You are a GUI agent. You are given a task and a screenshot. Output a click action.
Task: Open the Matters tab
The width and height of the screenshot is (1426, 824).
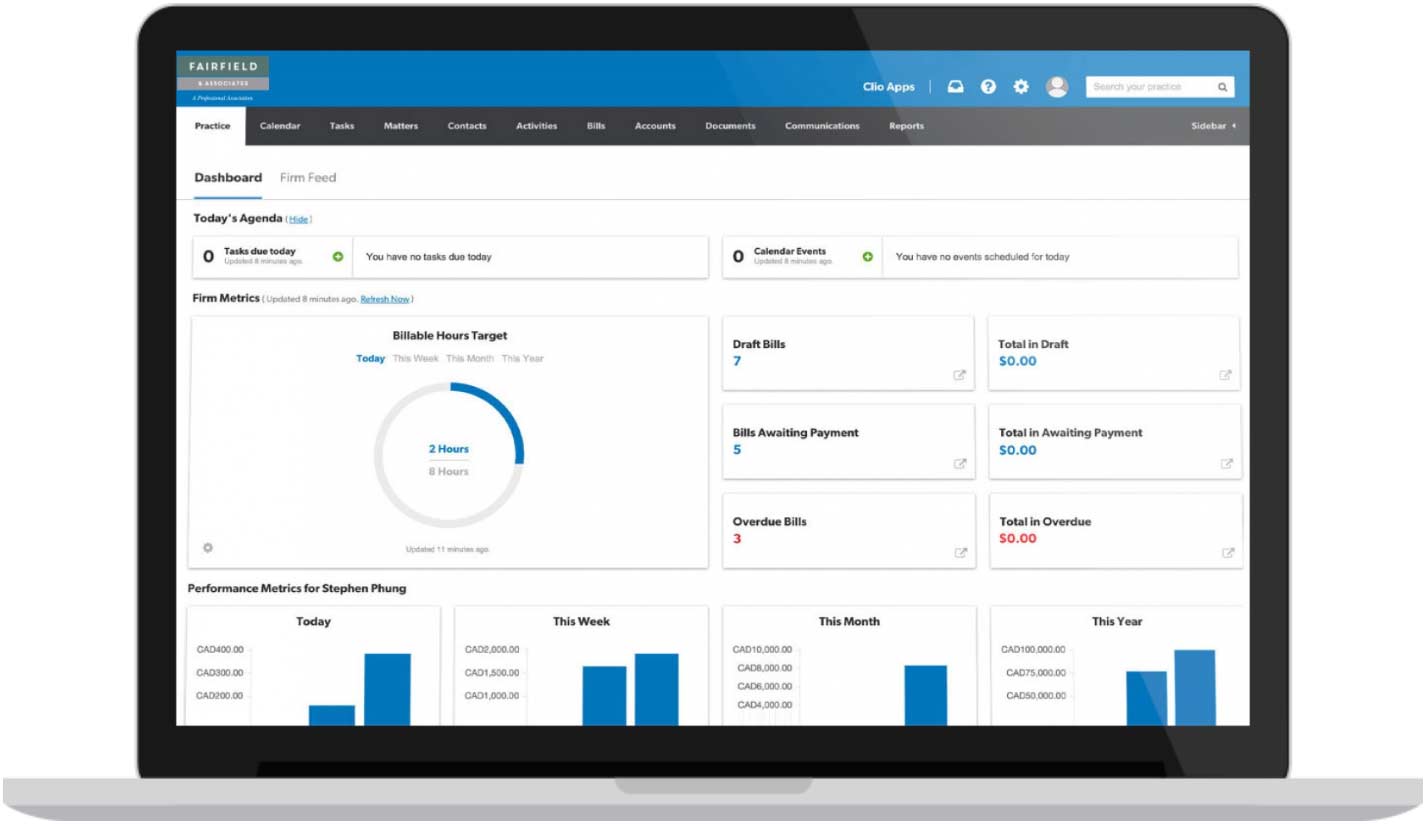401,126
